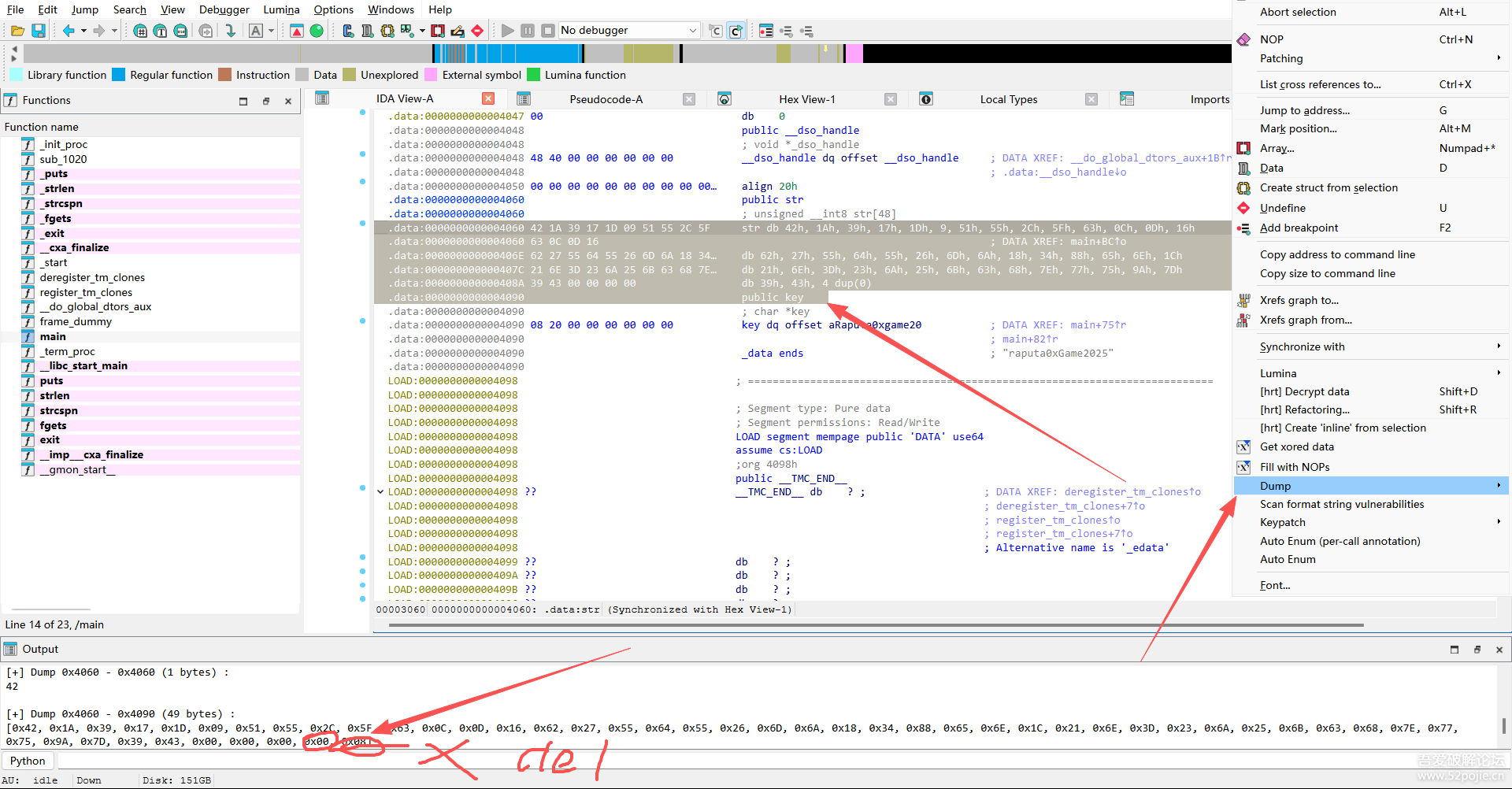Switch to the Hex View-1 tab
Screen dimensions: 1512x789
click(806, 99)
